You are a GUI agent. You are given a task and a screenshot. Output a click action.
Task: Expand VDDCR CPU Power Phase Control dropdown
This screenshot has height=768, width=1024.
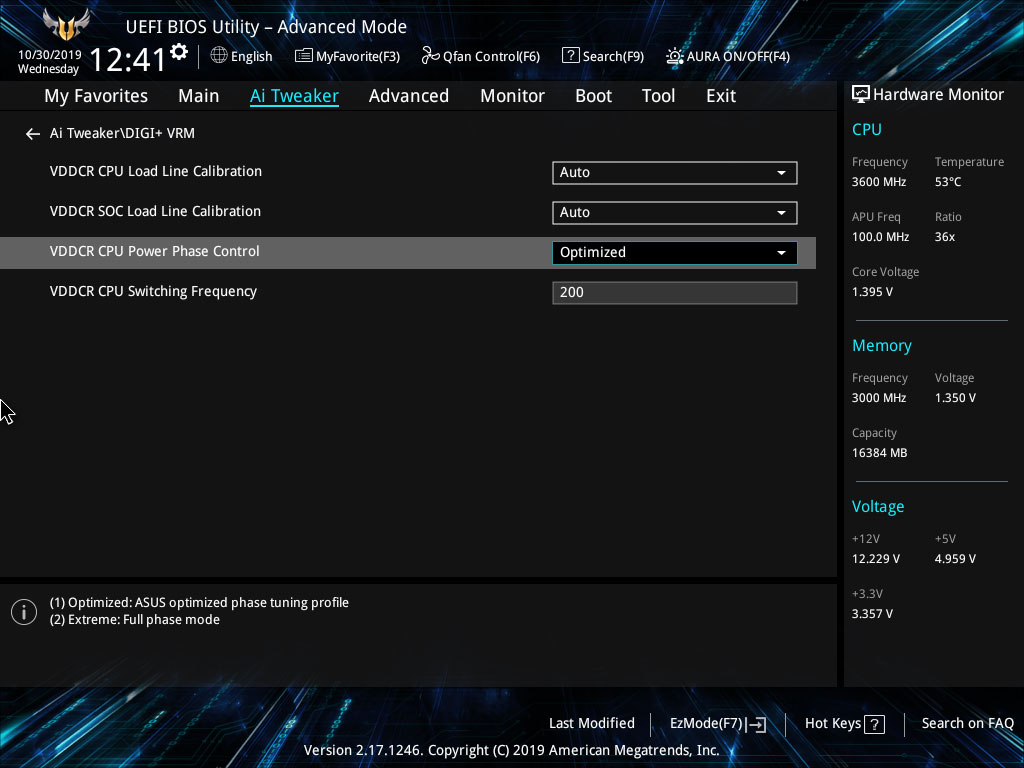pos(675,253)
